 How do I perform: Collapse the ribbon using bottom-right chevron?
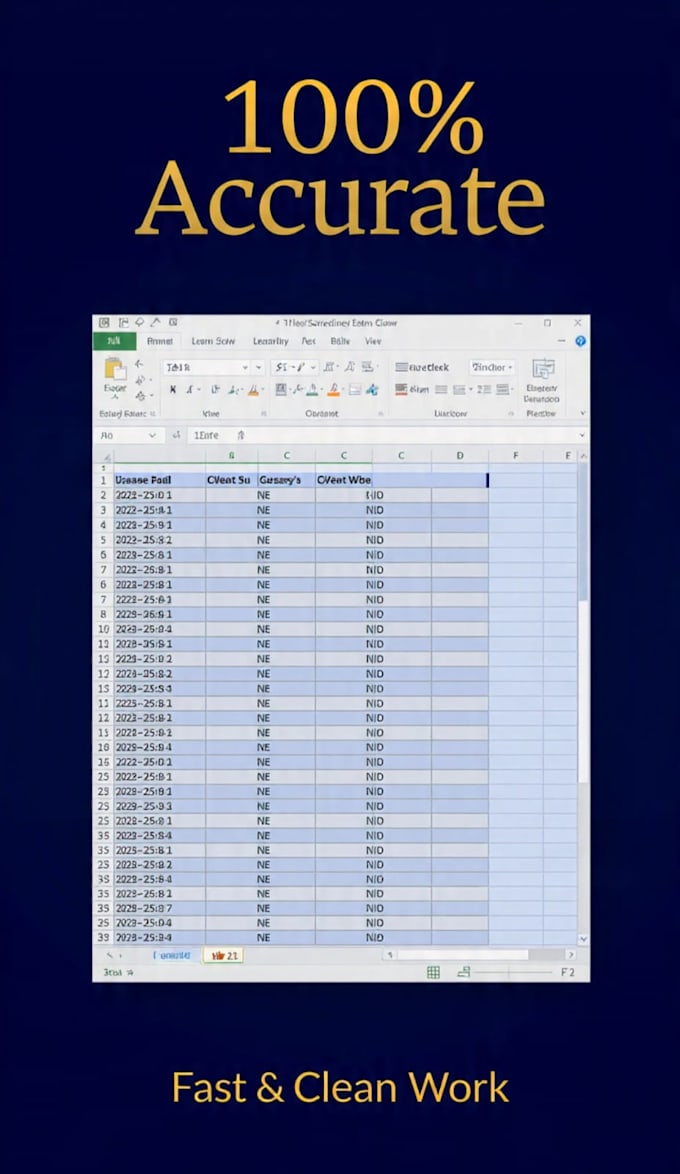(582, 413)
